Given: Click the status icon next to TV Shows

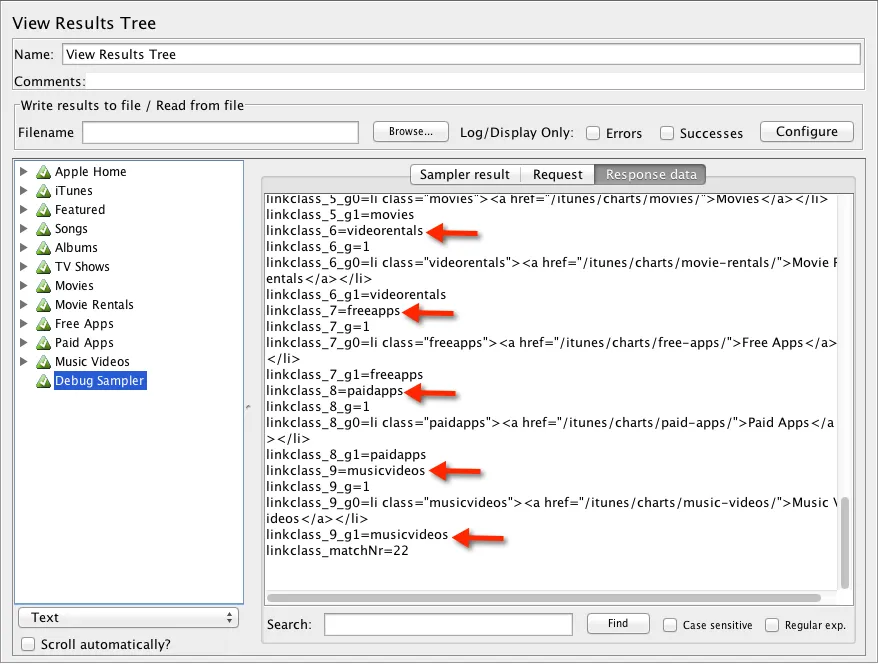Looking at the screenshot, I should (42, 267).
